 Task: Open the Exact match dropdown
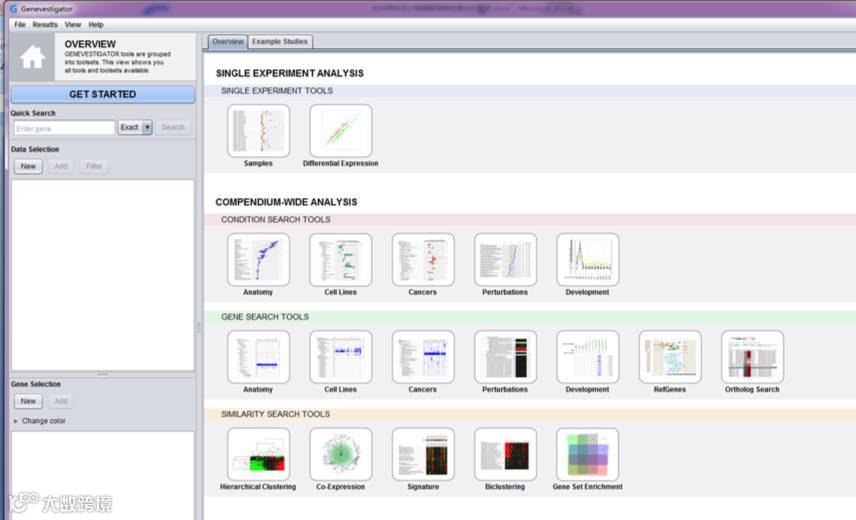coord(135,128)
